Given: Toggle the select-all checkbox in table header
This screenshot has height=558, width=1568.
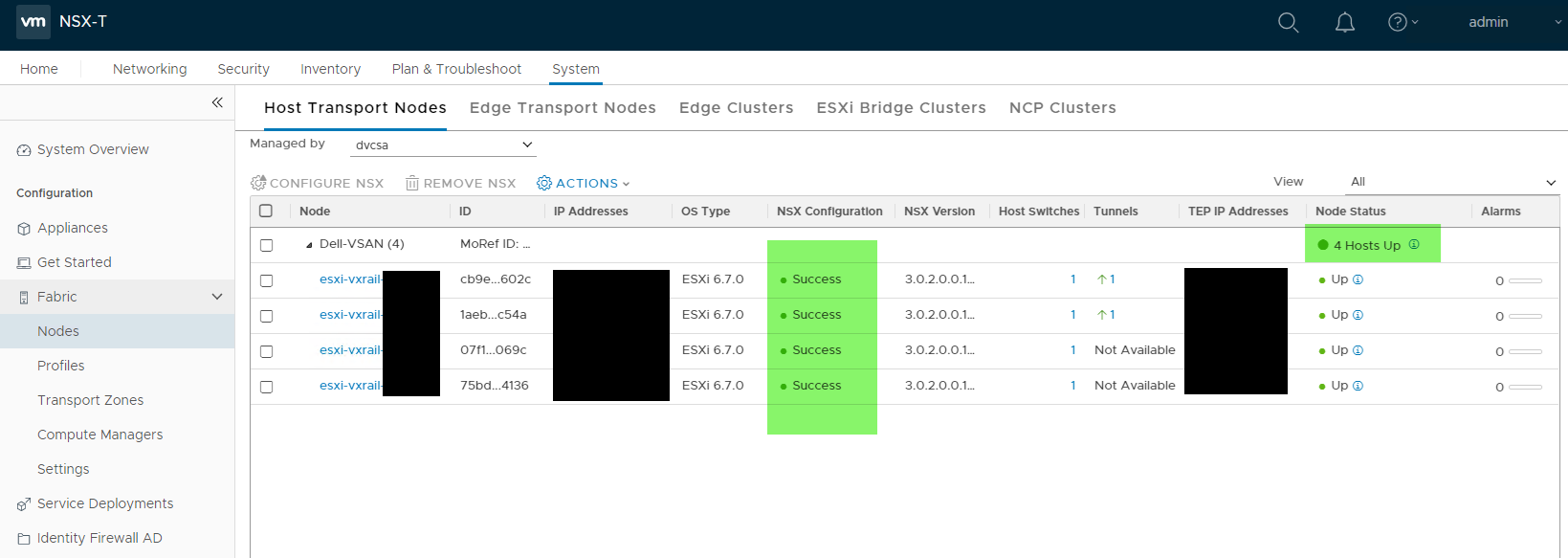Looking at the screenshot, I should (266, 211).
